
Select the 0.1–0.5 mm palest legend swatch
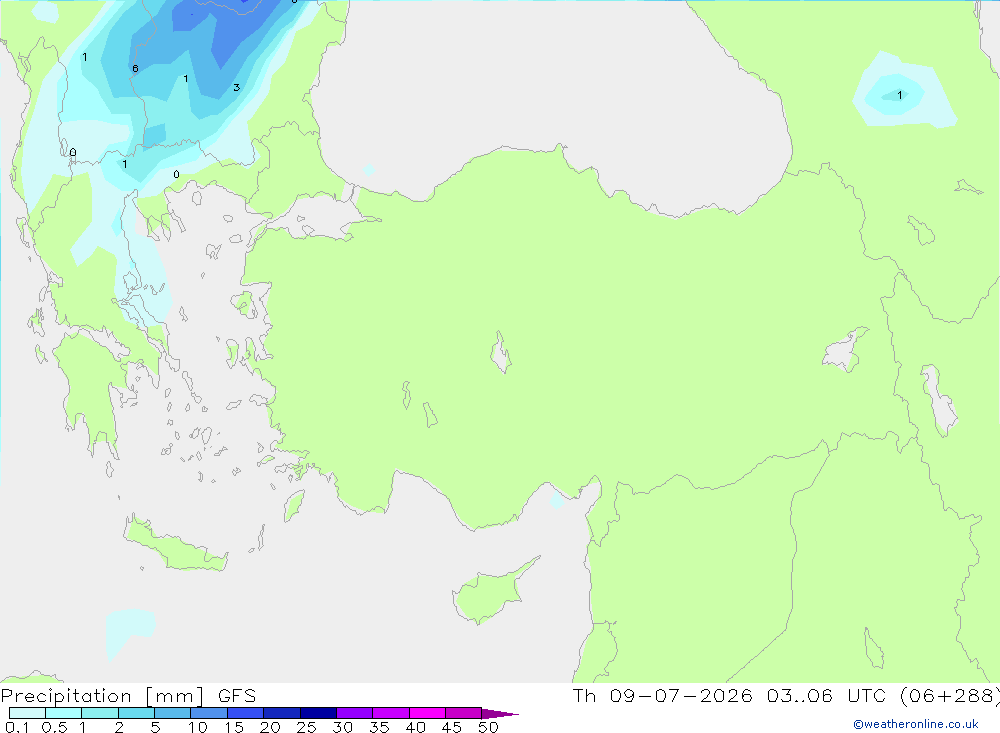click(27, 713)
